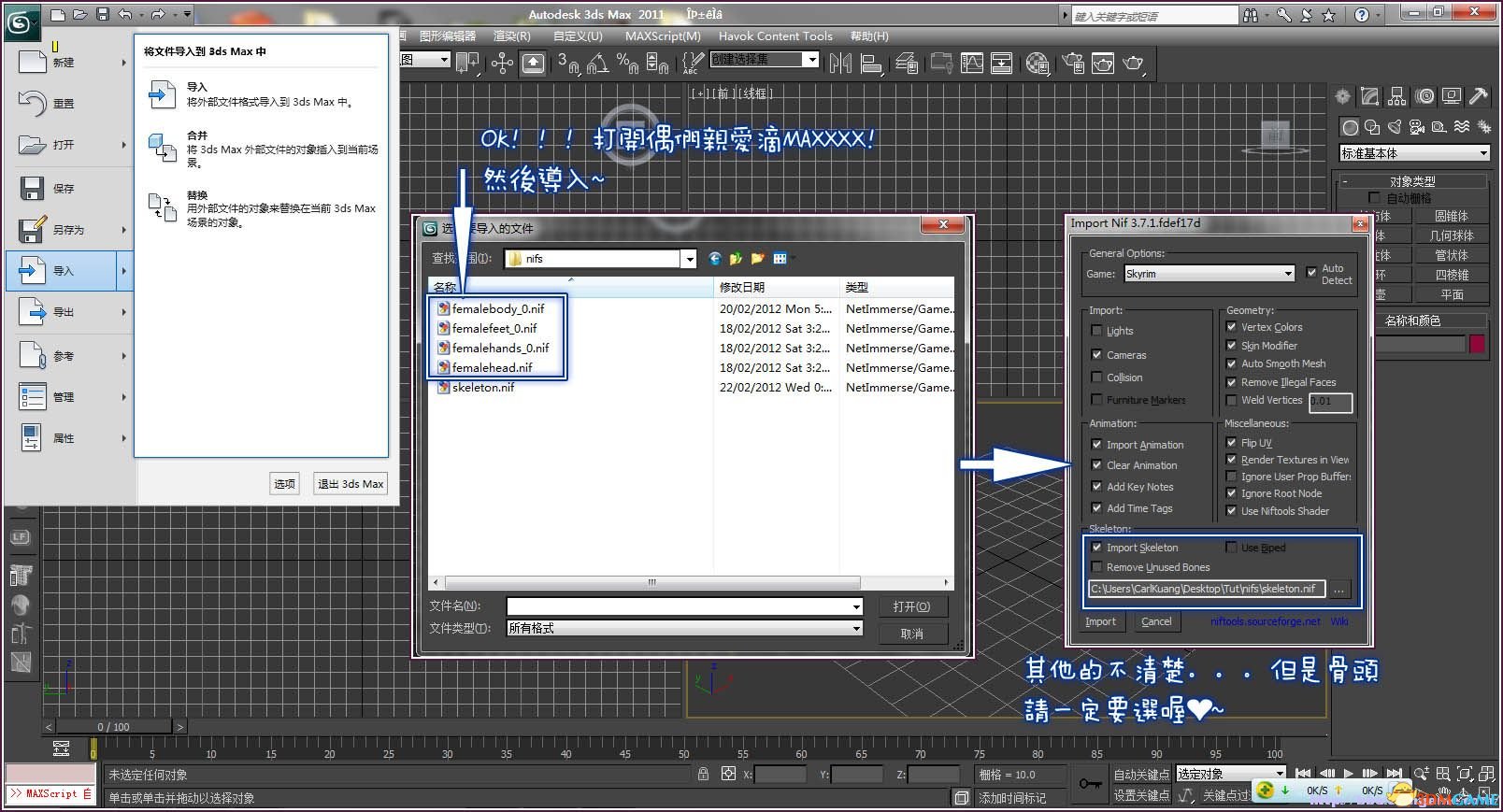Switch to Hierarchy panel icon
Image resolution: width=1503 pixels, height=812 pixels.
[x=1396, y=95]
